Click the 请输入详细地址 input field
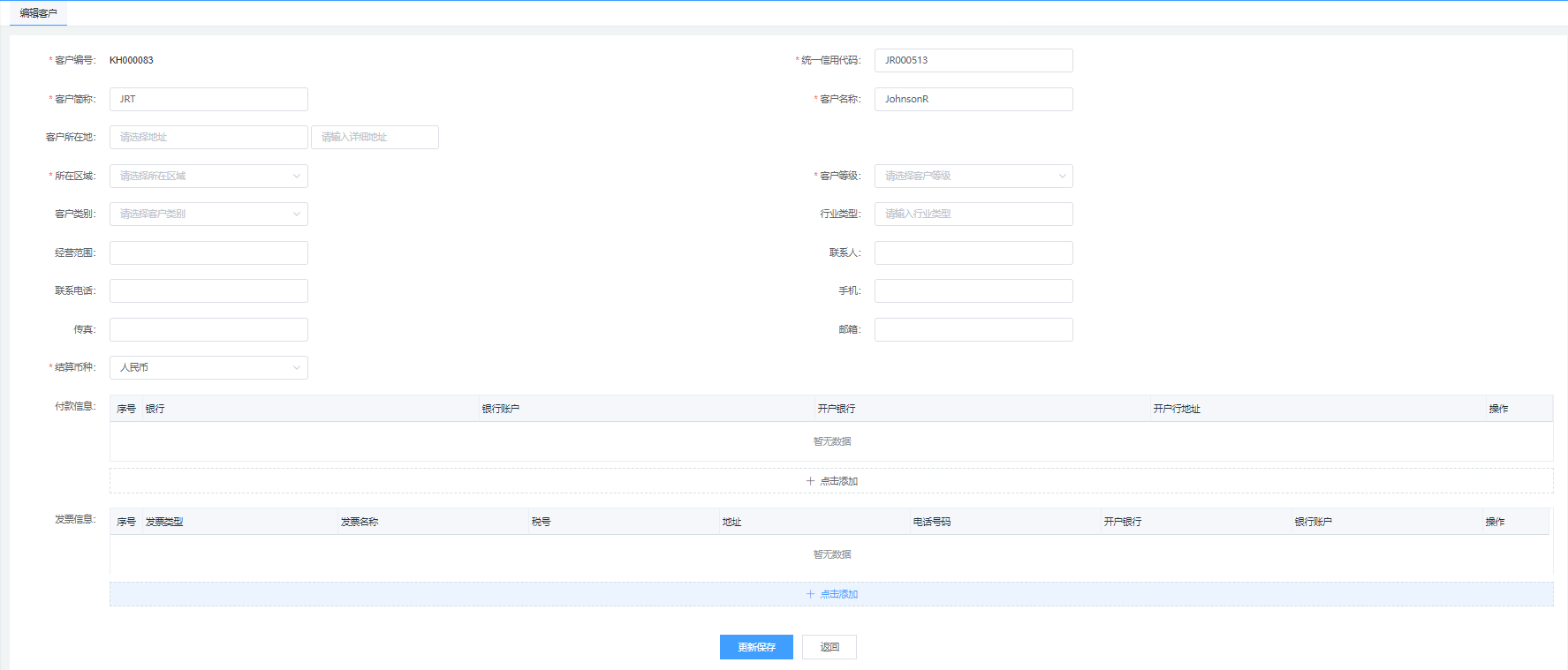 [x=375, y=137]
